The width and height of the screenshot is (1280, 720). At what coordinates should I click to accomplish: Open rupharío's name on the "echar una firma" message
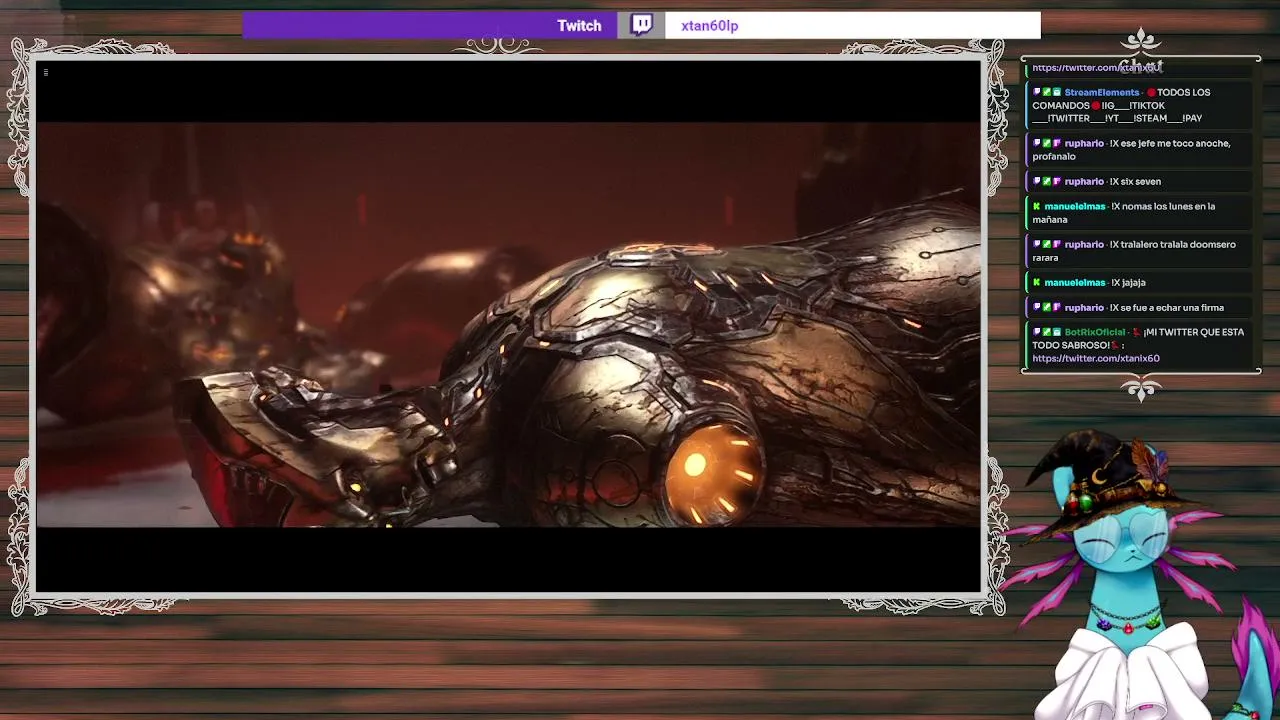click(x=1084, y=308)
